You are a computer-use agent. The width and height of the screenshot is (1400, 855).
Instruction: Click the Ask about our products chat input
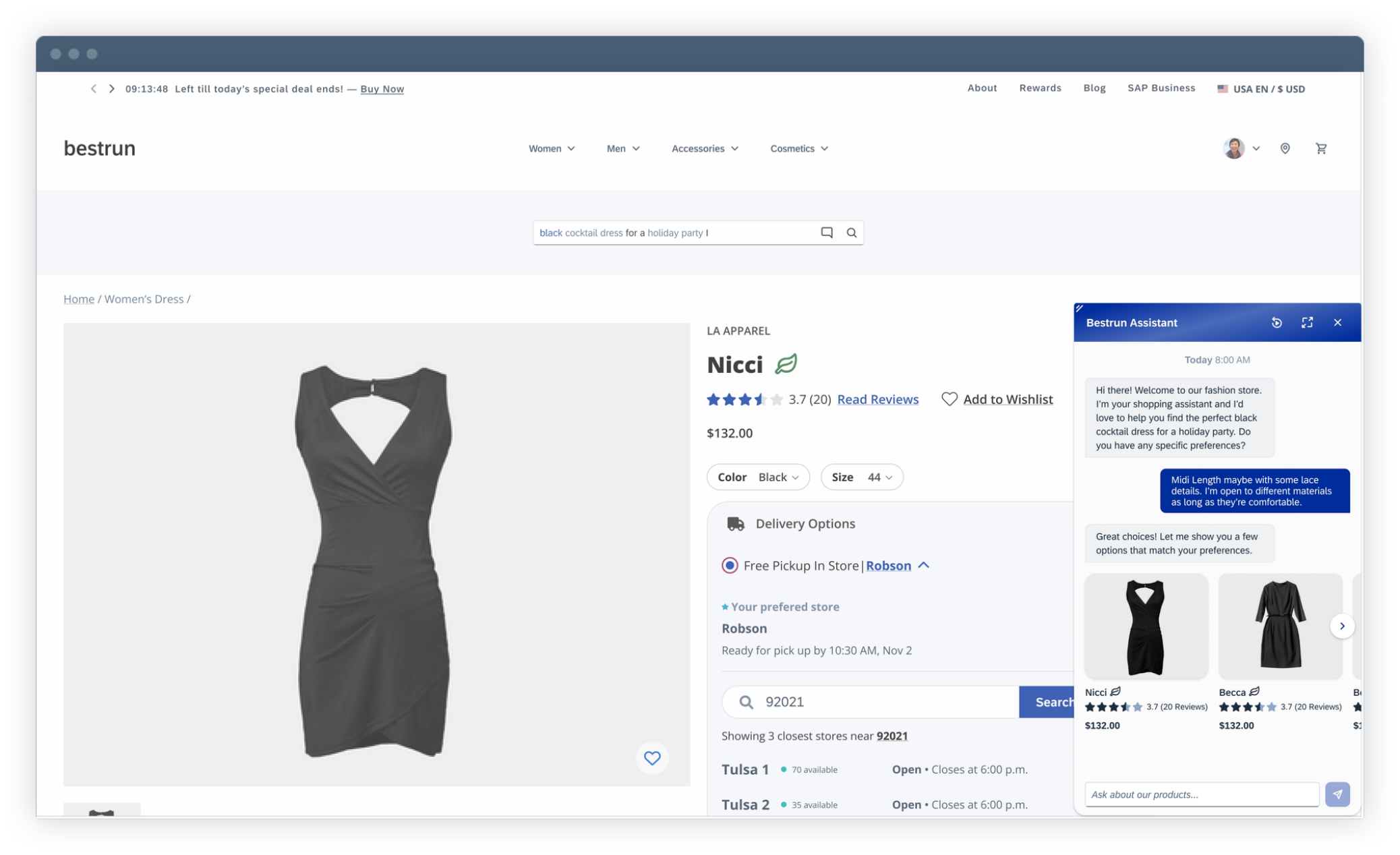tap(1202, 794)
